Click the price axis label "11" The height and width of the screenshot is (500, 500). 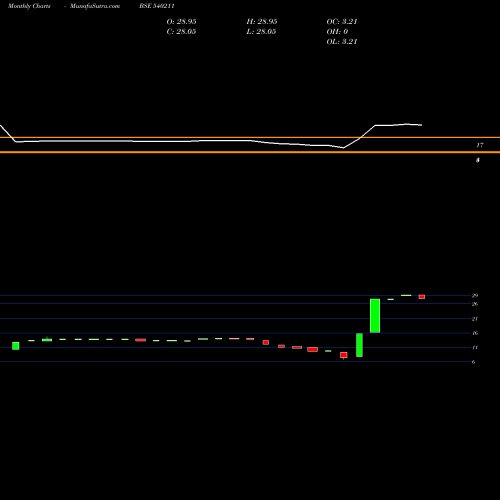tap(475, 348)
